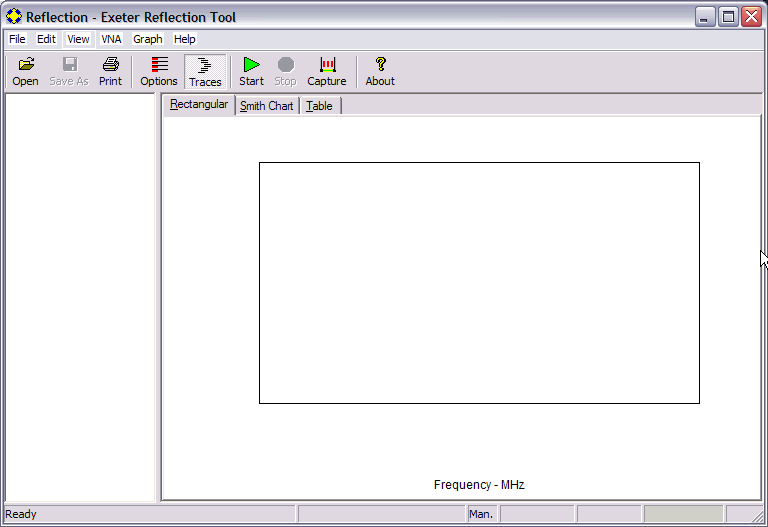Click the status bar resize grip
768x527 pixels.
pyautogui.click(x=757, y=515)
